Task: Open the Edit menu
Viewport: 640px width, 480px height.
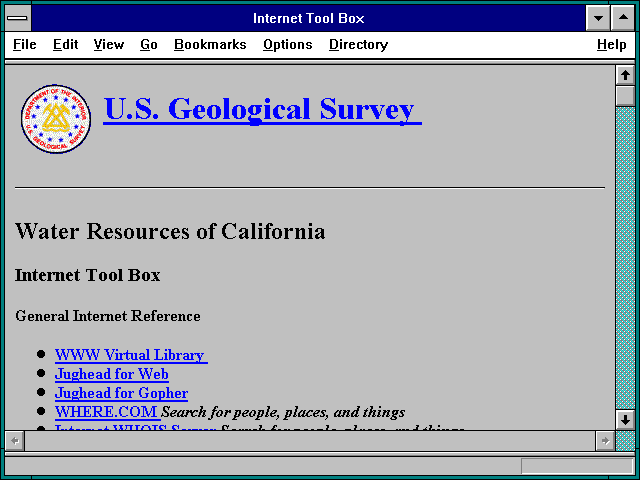Action: pos(65,44)
